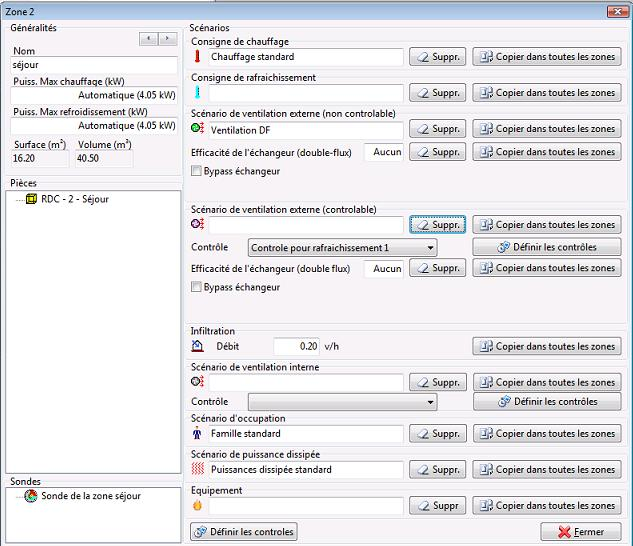Click 'Définir les controles' at the bottom
This screenshot has height=546, width=633.
coord(244,531)
